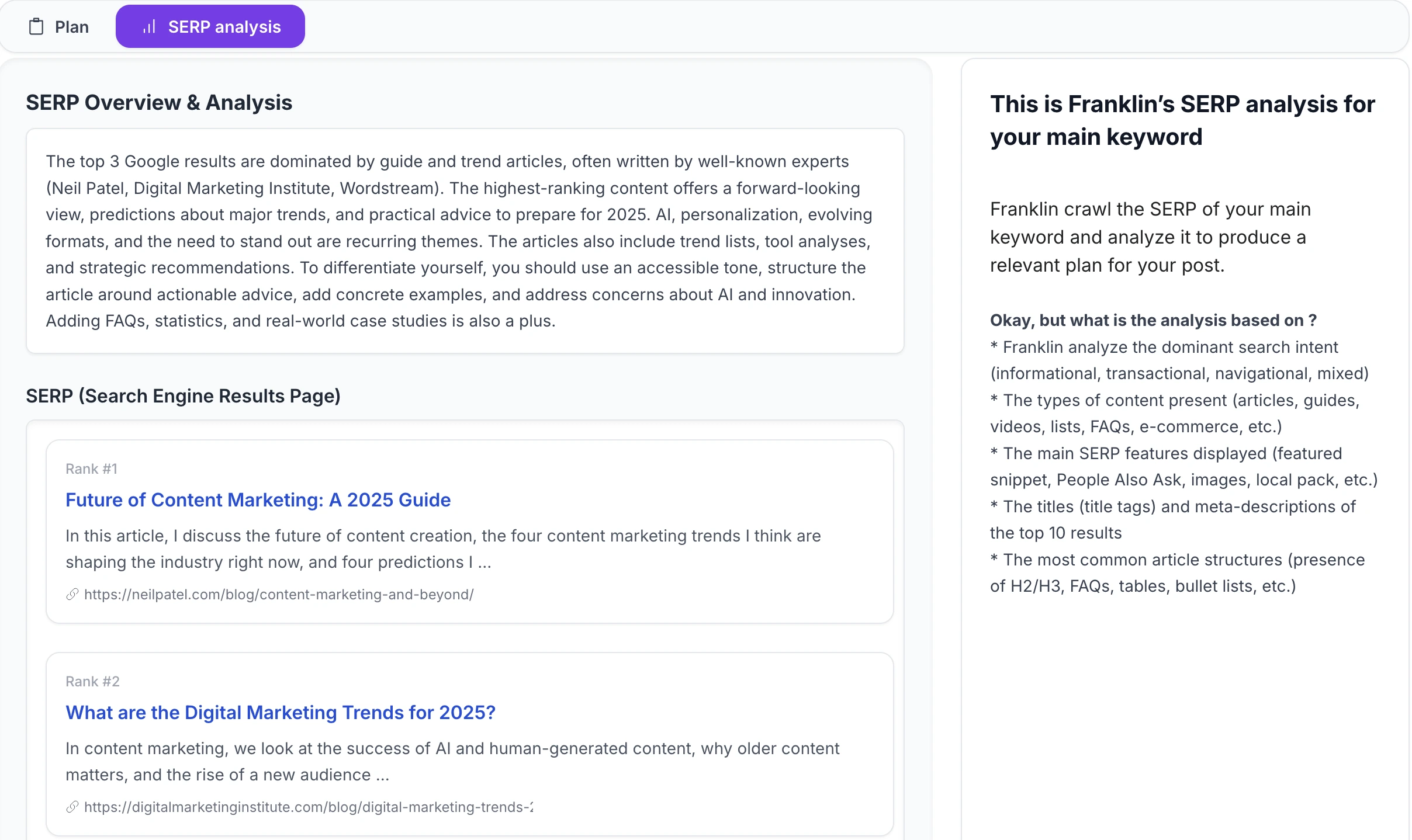1412x840 pixels.
Task: Click the link icon beside digitalmarketinginstitute.com URL
Action: [72, 807]
